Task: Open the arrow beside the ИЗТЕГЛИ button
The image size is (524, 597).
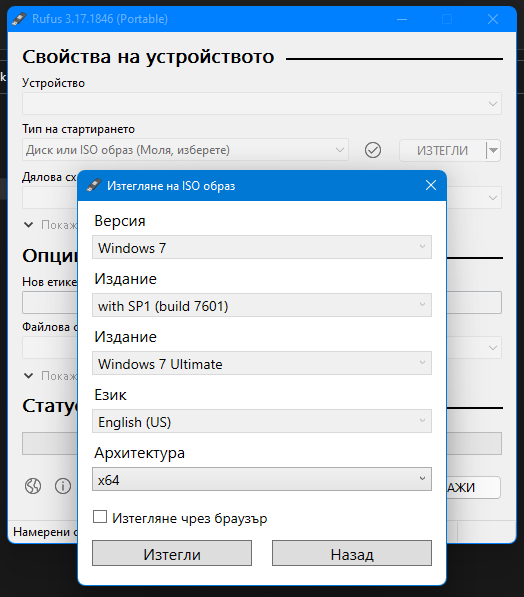Action: point(493,151)
